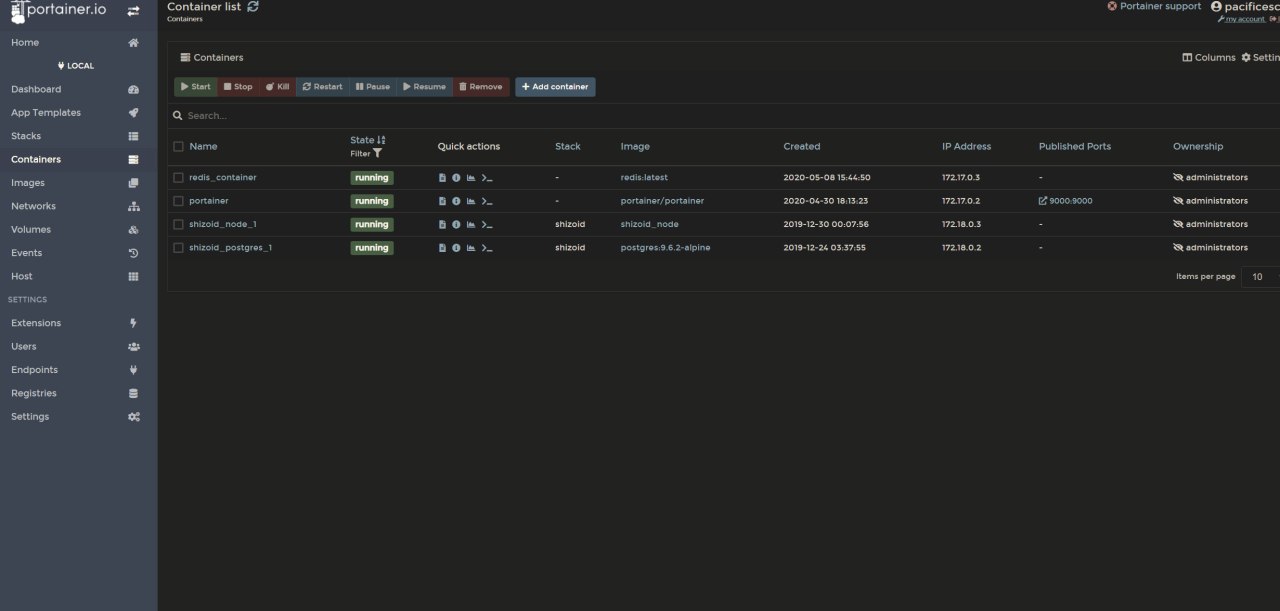Open Networks in the sidebar
The height and width of the screenshot is (611, 1280).
pyautogui.click(x=78, y=206)
